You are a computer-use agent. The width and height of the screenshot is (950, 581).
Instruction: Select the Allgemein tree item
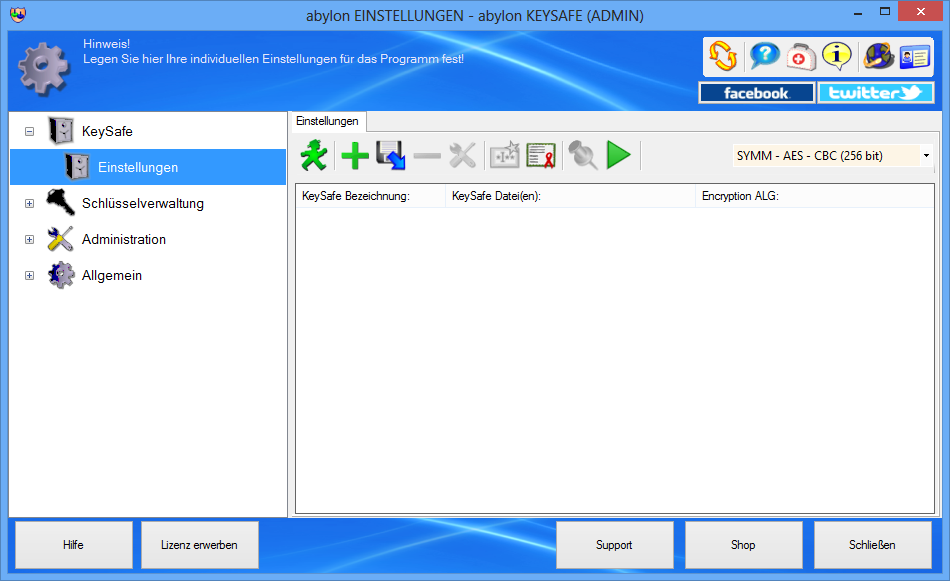coord(112,276)
